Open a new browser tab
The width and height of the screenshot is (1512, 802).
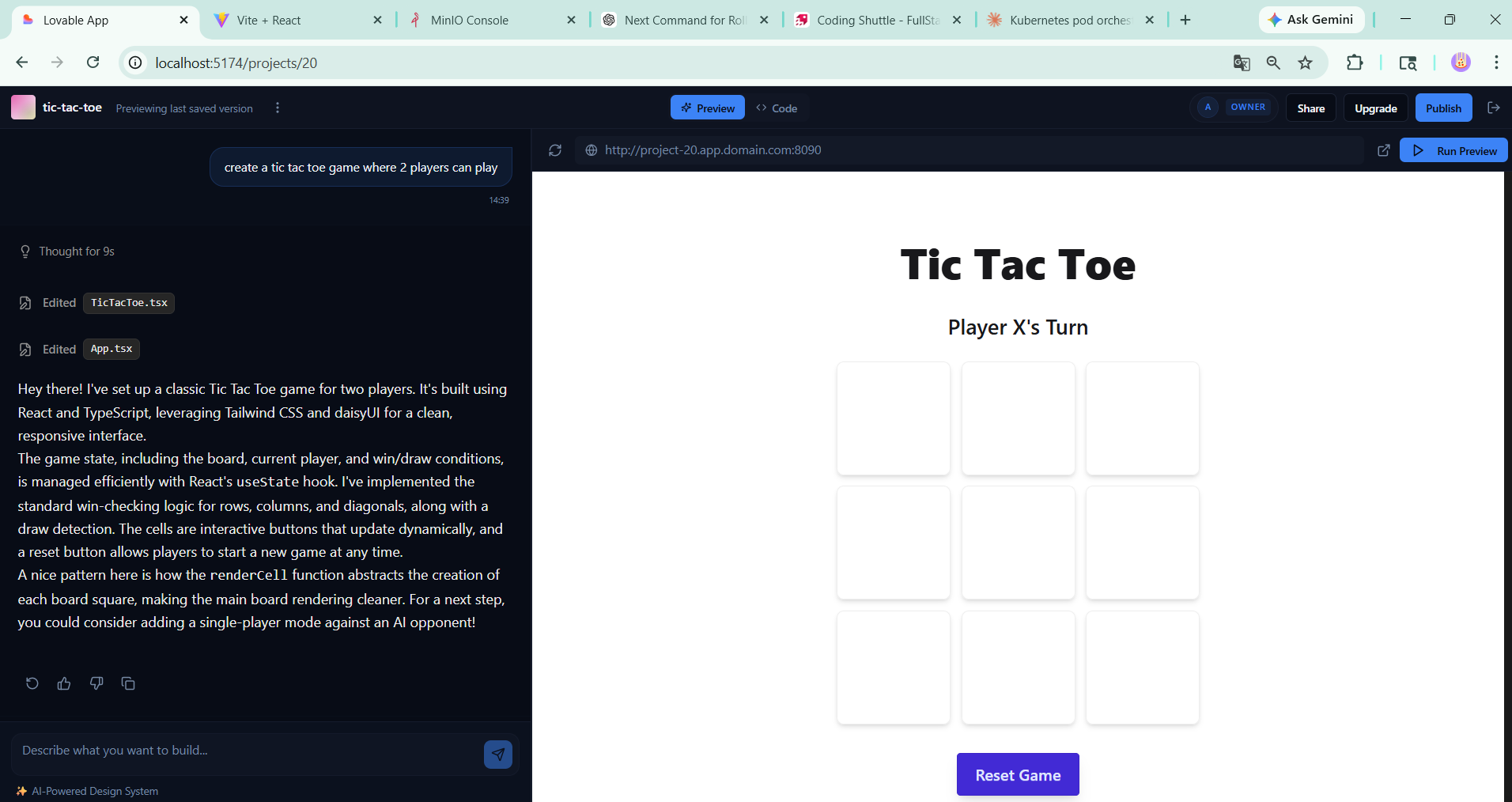[x=1185, y=20]
